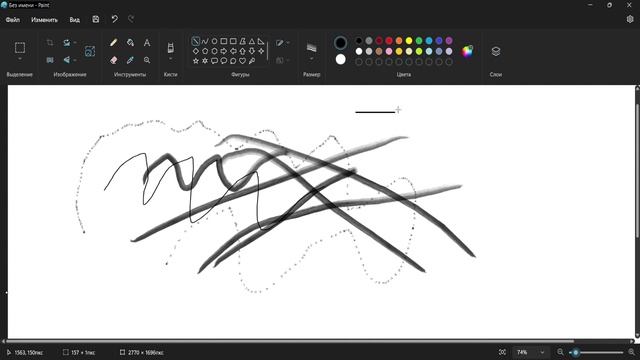Open the Edit colors wheel

tap(467, 51)
